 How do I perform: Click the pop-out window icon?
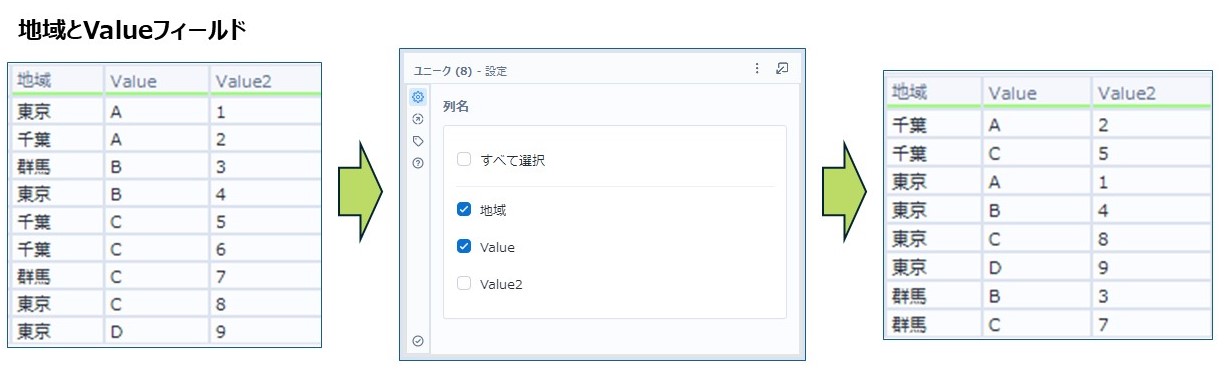(x=782, y=69)
